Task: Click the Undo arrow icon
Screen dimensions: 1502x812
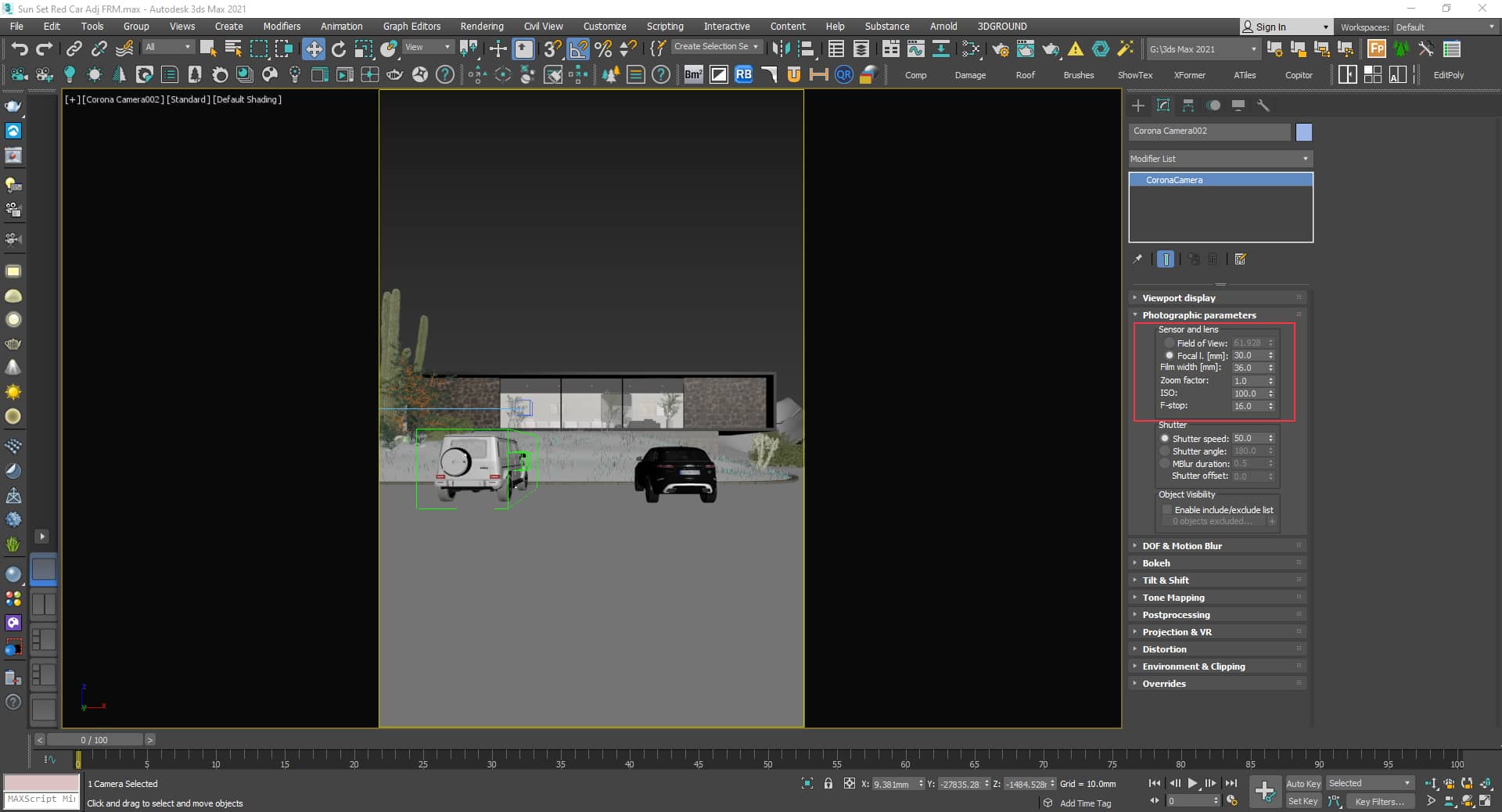Action: (19, 49)
